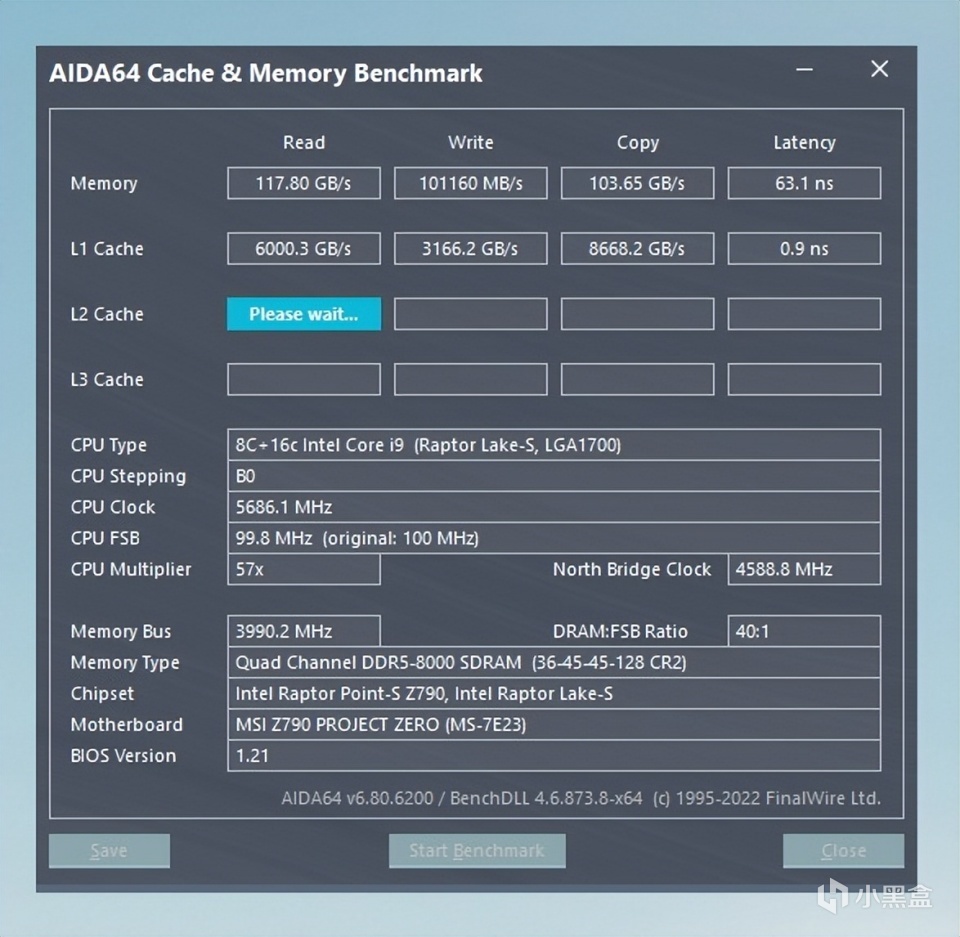This screenshot has height=937, width=960.
Task: Click the CPU Multiplier value 57x
Action: click(x=304, y=570)
